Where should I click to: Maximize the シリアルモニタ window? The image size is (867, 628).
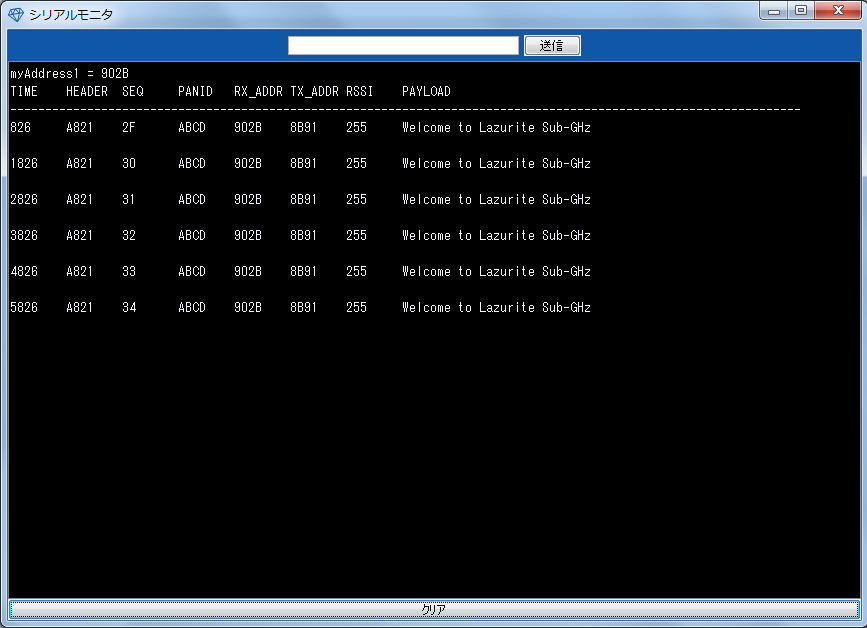pos(800,11)
